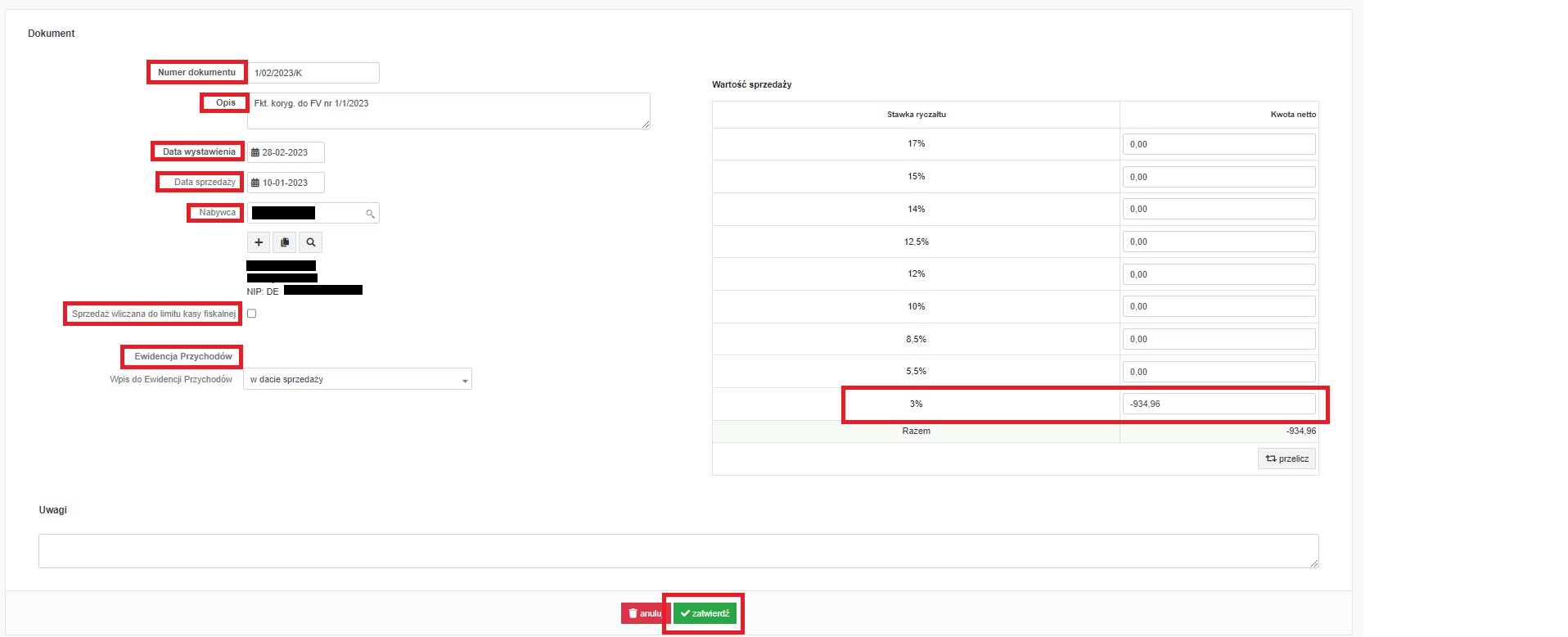1568x637 pixels.
Task: Focus the Uwagi notes text area
Action: click(x=678, y=551)
